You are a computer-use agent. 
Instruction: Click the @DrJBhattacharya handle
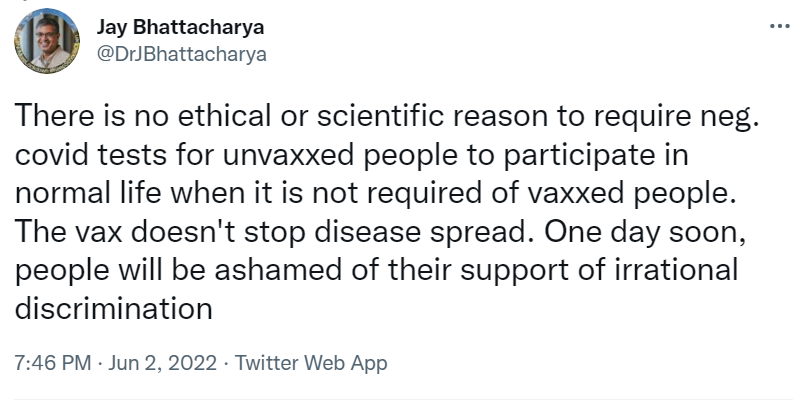(181, 54)
